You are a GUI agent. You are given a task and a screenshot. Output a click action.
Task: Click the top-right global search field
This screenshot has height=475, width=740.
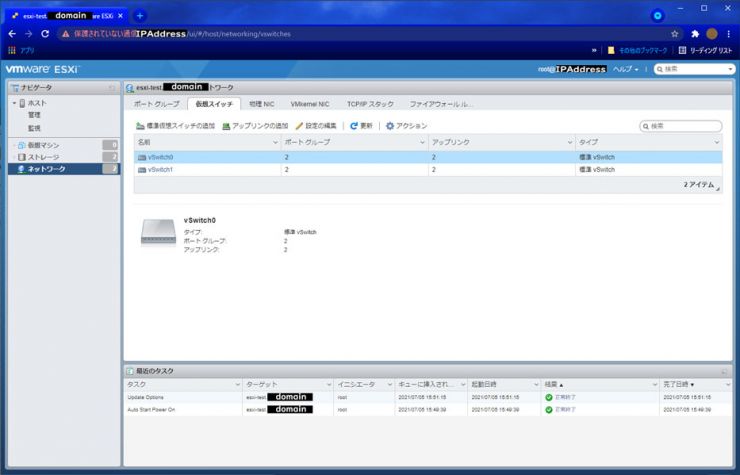tap(691, 69)
